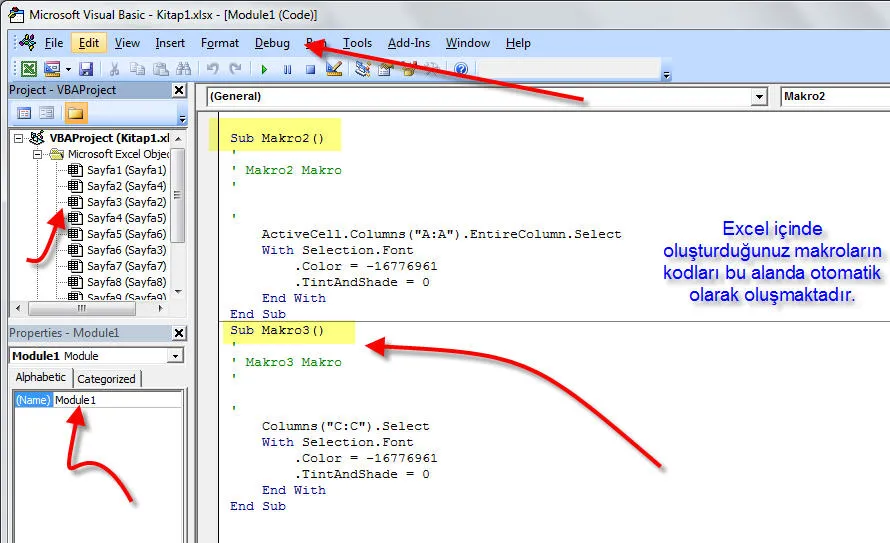Open the Debug menu
The image size is (890, 543).
272,43
